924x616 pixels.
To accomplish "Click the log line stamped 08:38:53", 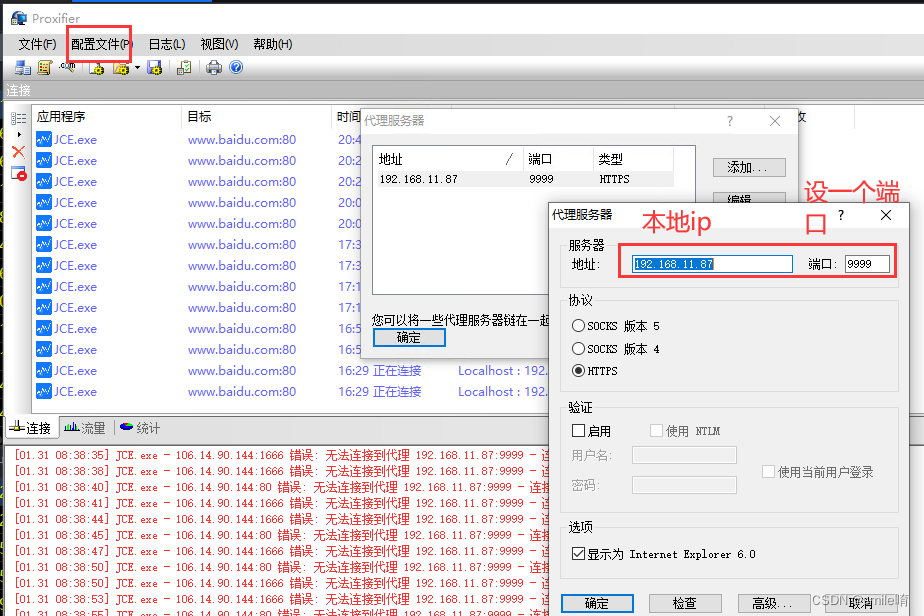I will coord(282,599).
